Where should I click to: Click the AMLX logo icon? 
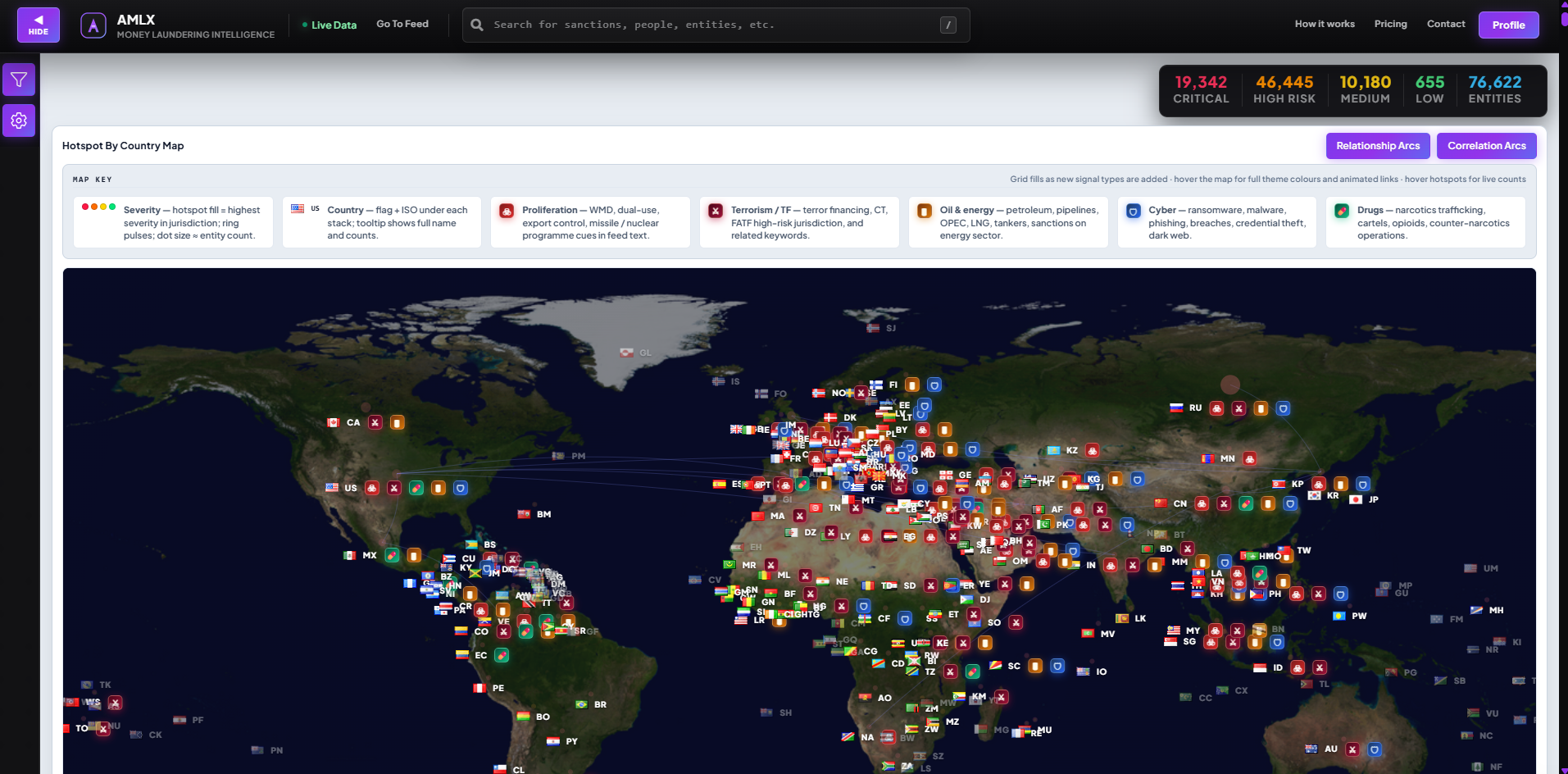93,25
